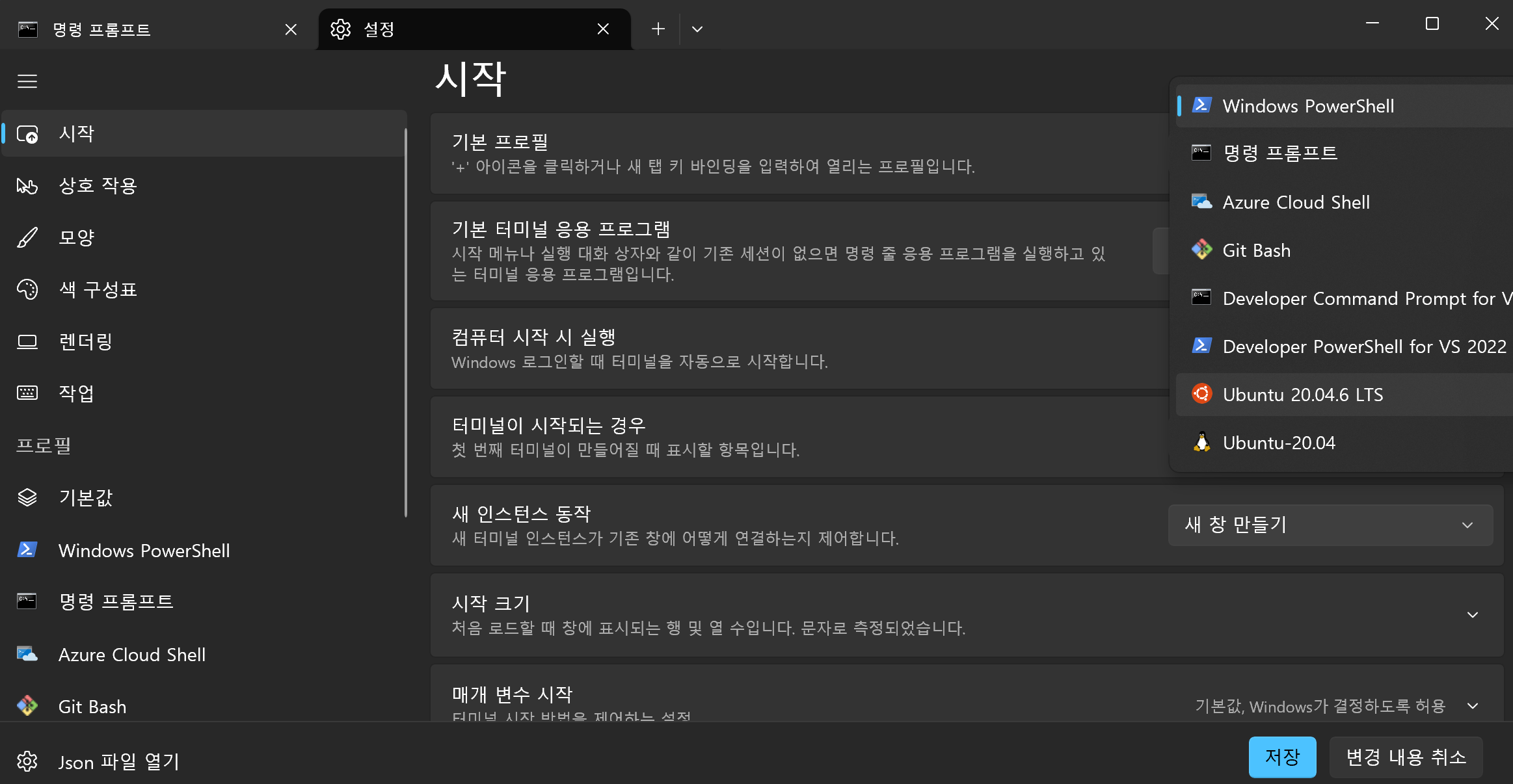Click the 터미널이 시작되는 경우 setting card
The image size is (1513, 784).
[799, 437]
